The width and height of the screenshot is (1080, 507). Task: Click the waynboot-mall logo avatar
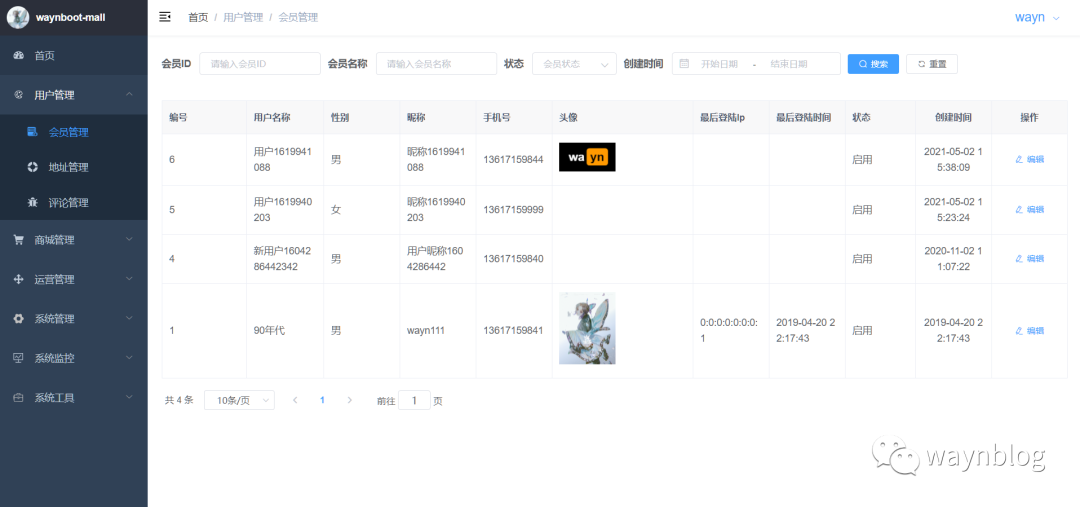(x=18, y=18)
